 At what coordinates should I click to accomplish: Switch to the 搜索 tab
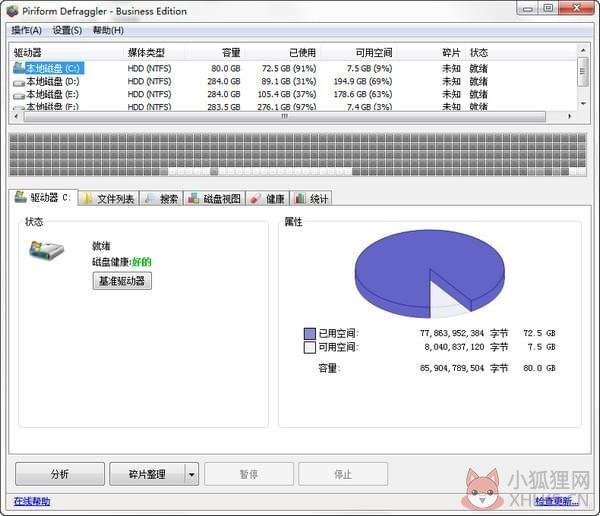pos(161,198)
